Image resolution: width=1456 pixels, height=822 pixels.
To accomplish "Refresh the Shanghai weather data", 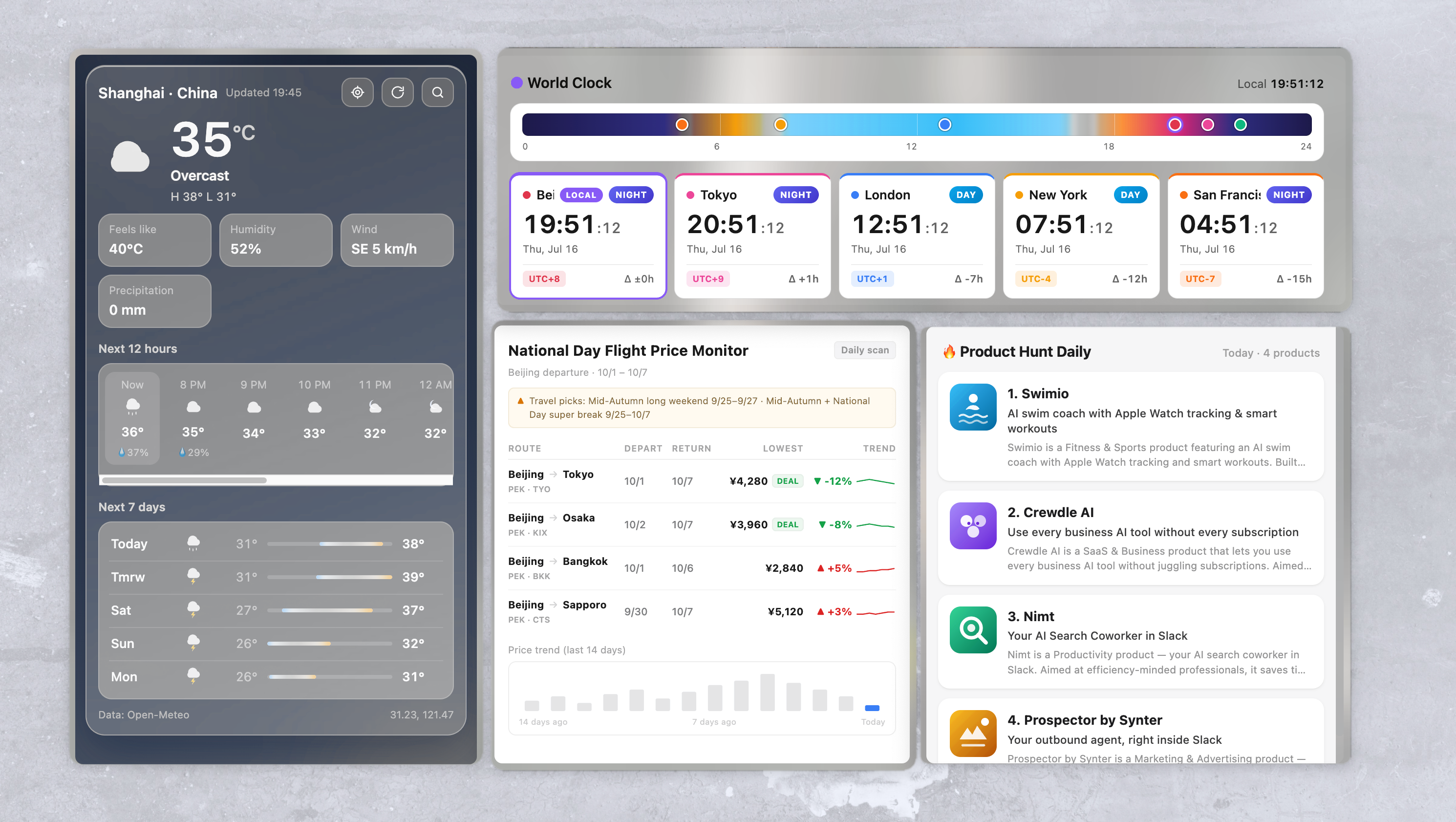I will 397,92.
